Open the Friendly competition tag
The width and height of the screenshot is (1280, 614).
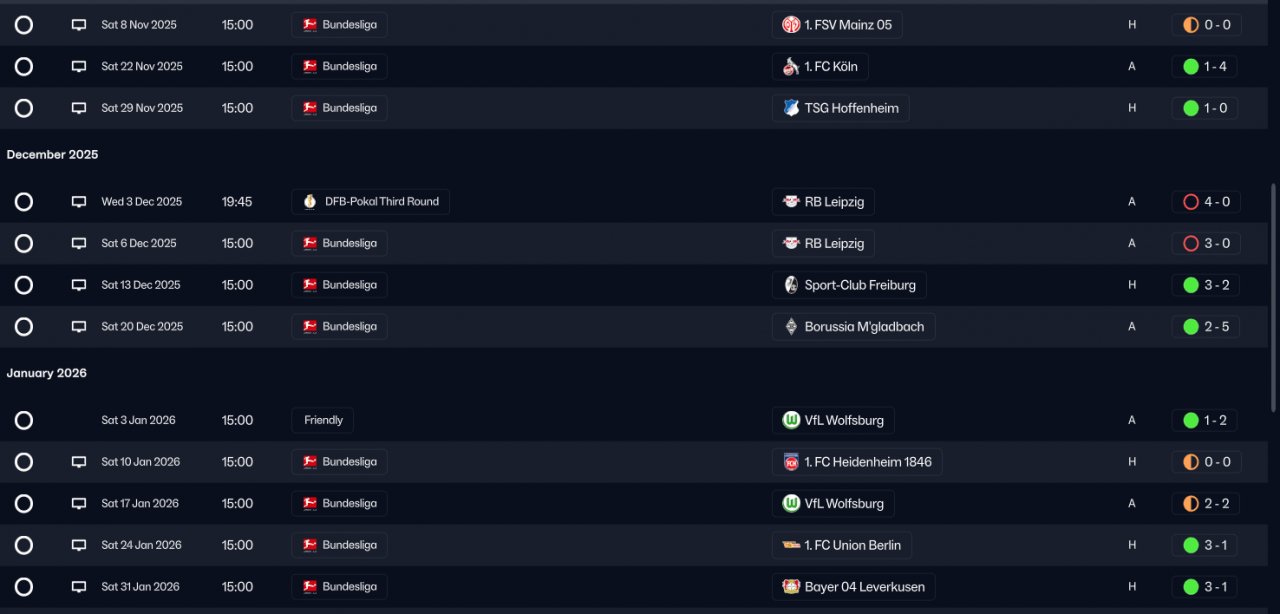click(x=323, y=420)
